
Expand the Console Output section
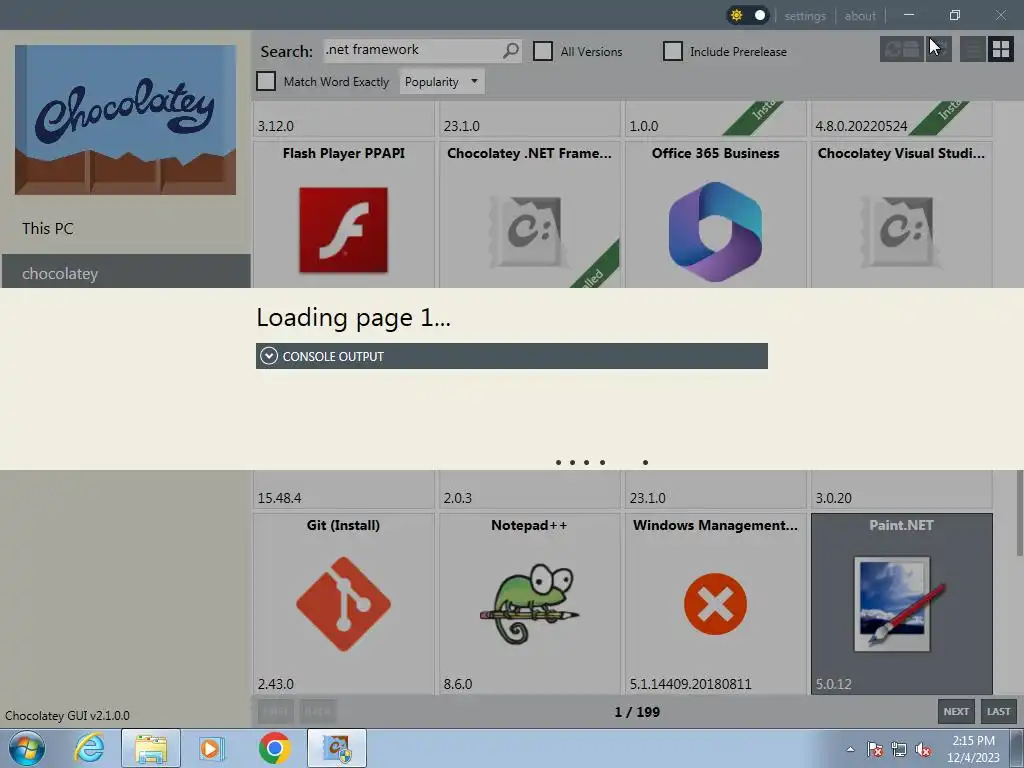tap(512, 356)
